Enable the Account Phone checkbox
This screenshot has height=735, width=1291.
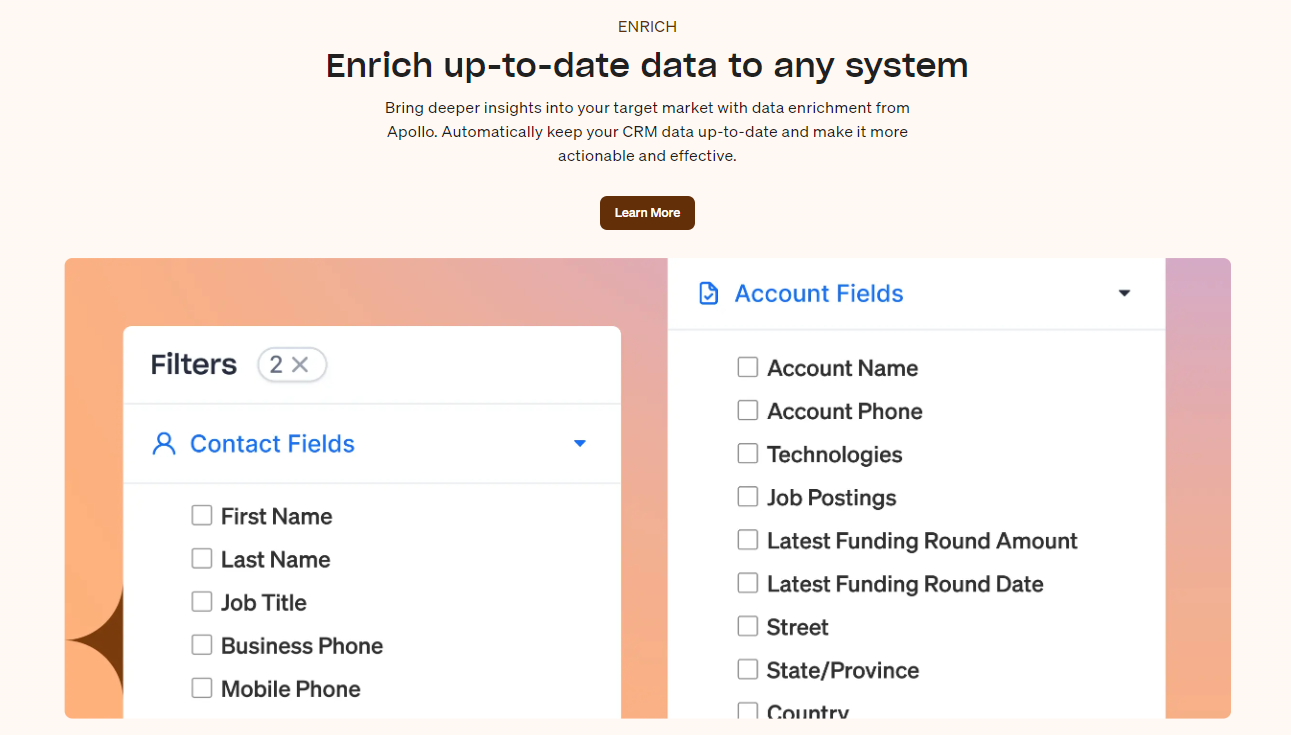coord(748,411)
